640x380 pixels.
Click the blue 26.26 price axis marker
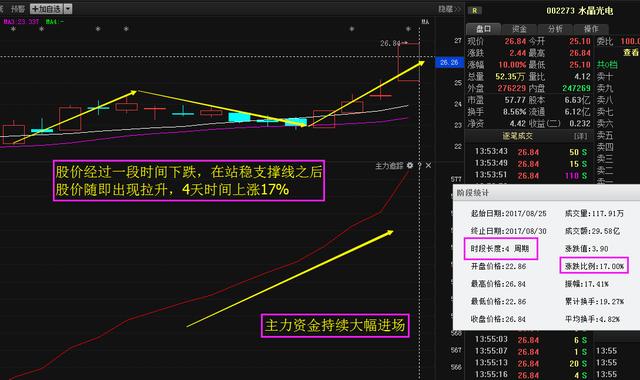(x=449, y=62)
